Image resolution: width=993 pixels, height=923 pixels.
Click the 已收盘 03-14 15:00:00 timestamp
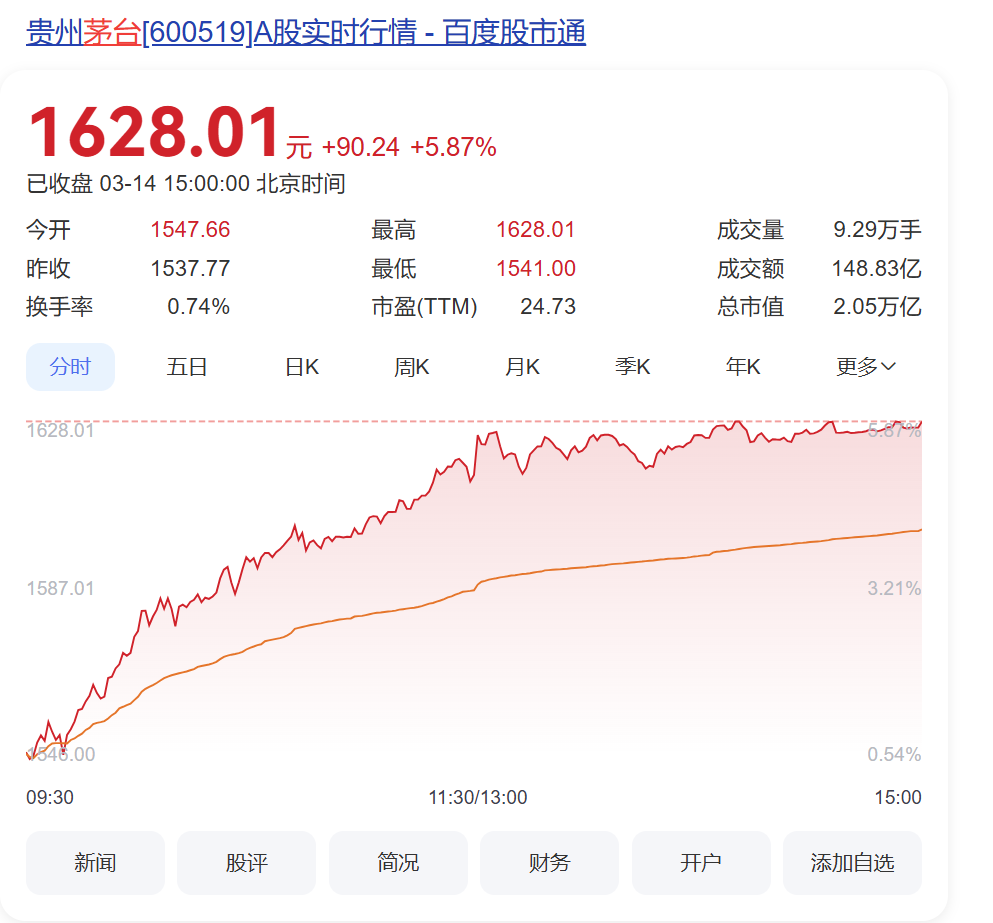click(186, 184)
